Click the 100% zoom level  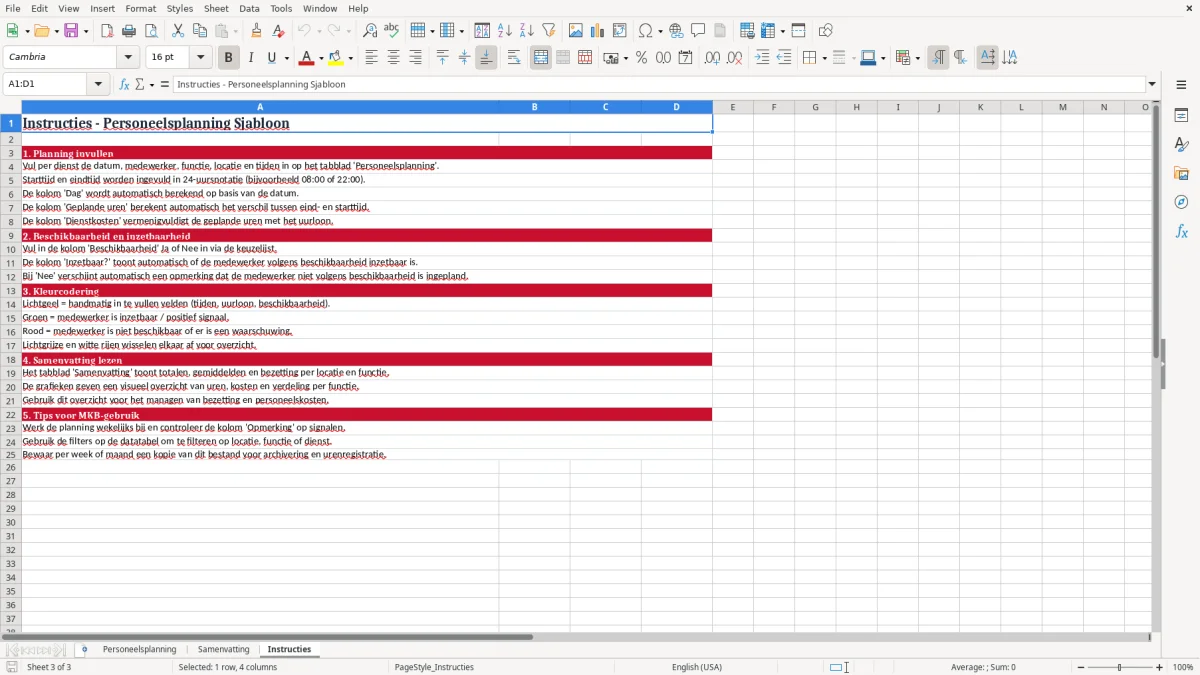point(1183,667)
